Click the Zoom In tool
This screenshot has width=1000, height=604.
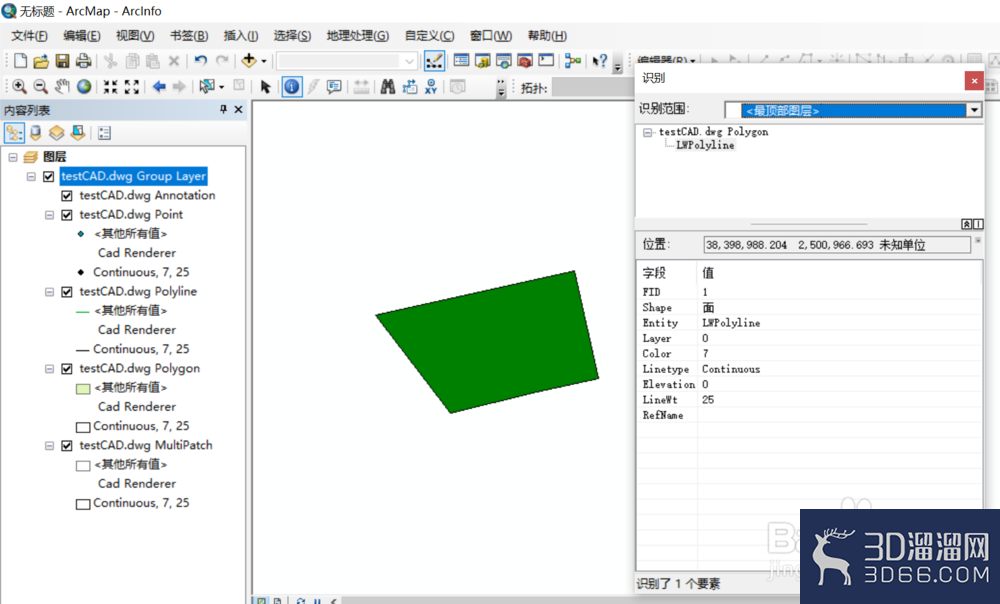click(20, 87)
